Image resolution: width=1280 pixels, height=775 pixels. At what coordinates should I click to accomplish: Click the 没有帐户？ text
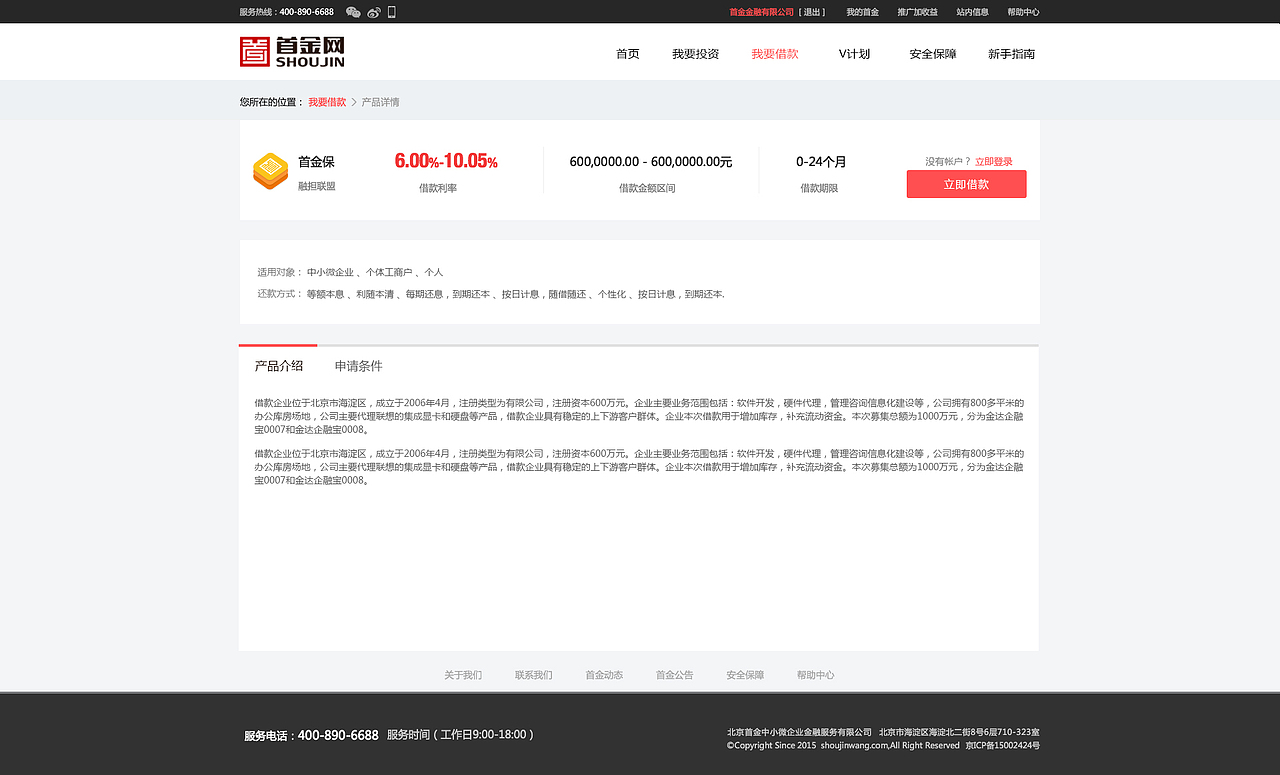(x=948, y=161)
